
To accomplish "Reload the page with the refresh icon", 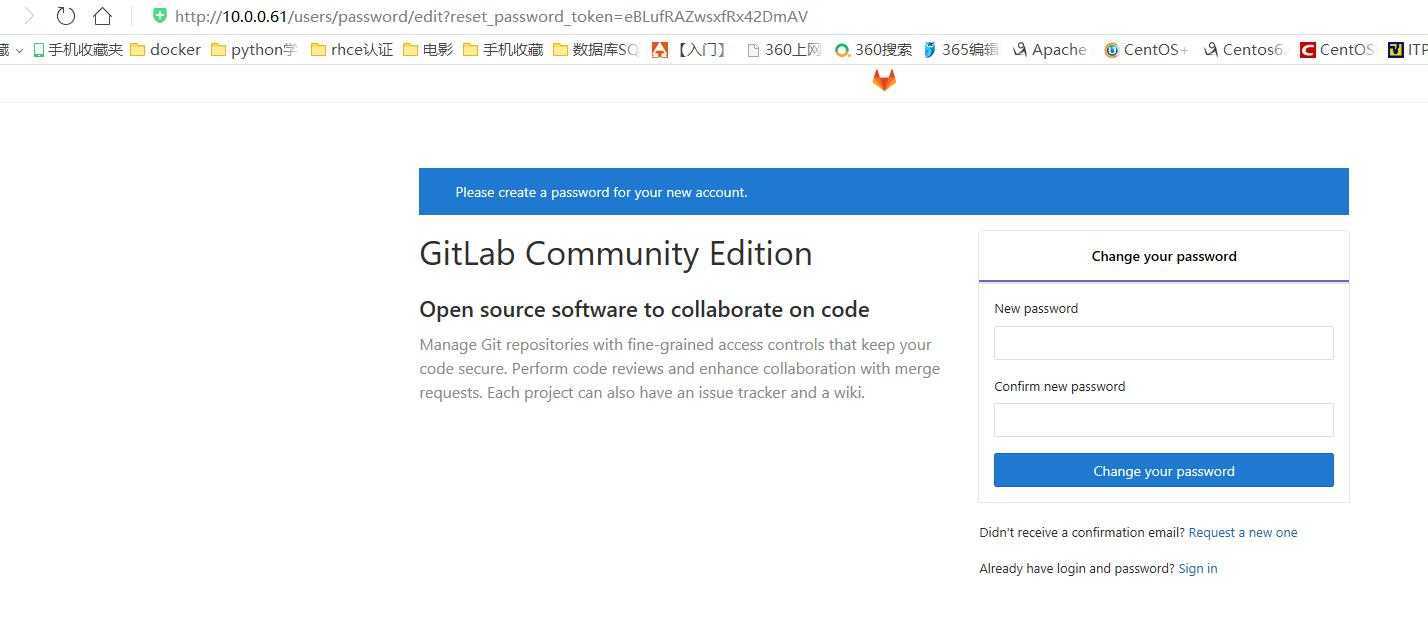I will click(x=65, y=16).
